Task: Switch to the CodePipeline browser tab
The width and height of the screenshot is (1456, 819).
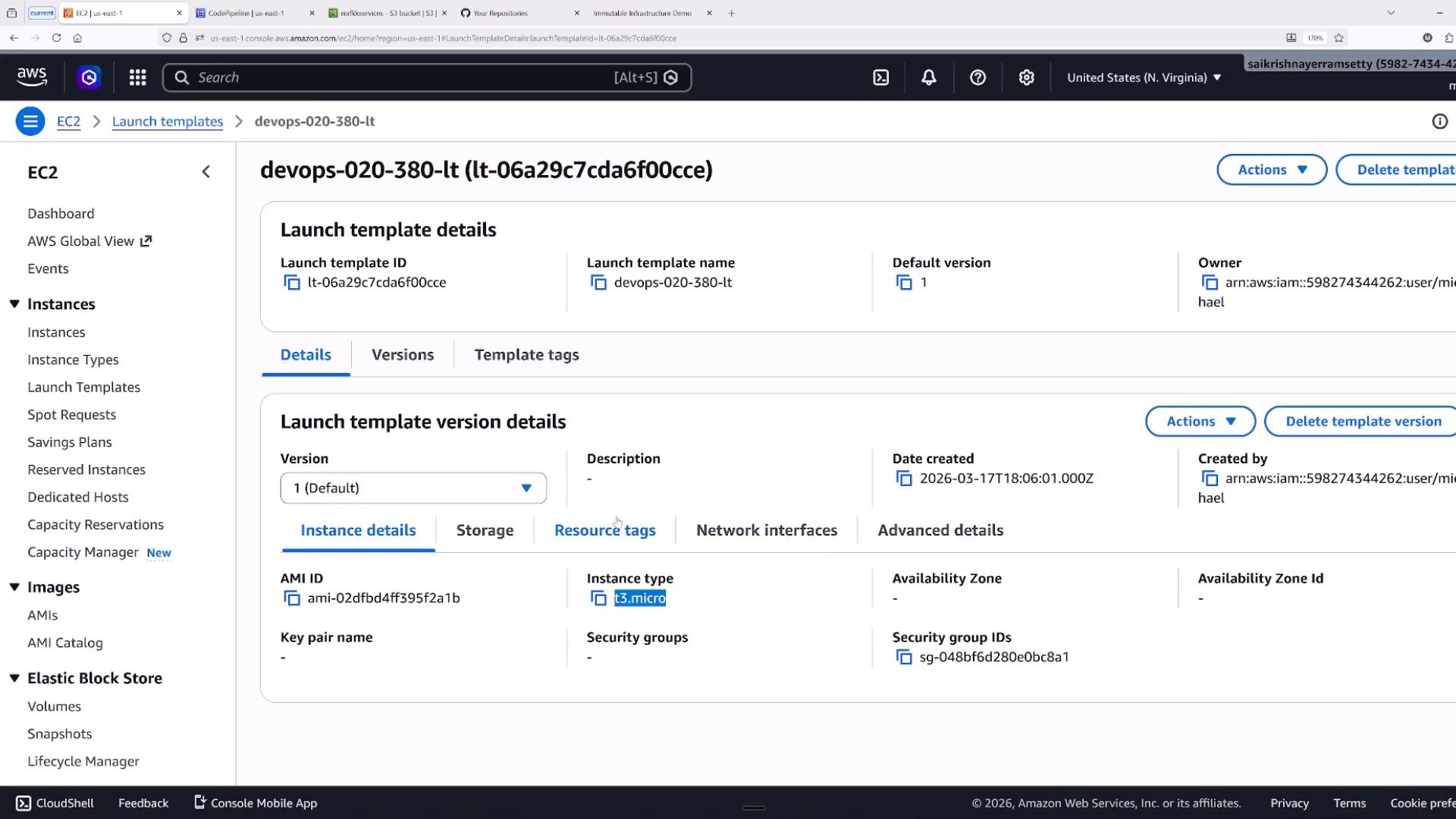Action: point(254,13)
